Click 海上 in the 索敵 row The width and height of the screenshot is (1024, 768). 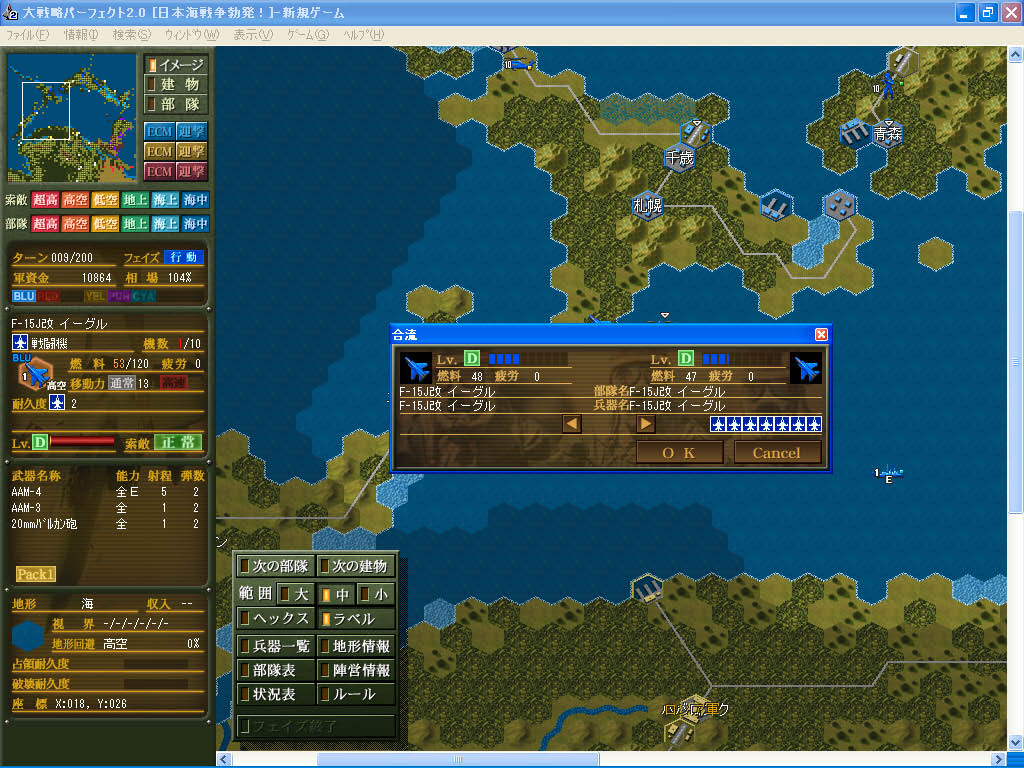165,200
